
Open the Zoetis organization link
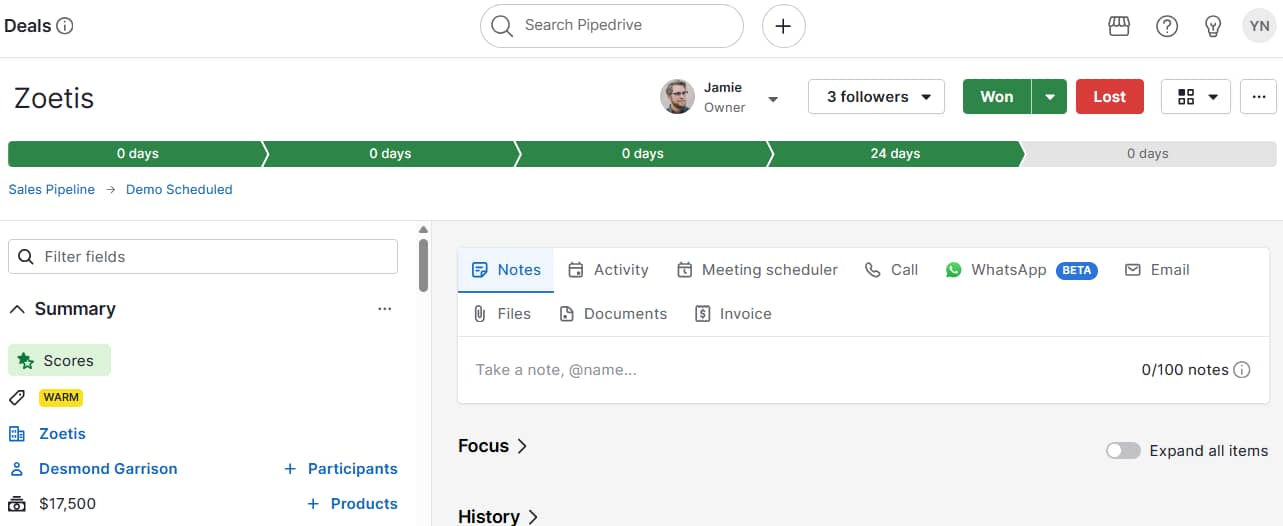62,434
